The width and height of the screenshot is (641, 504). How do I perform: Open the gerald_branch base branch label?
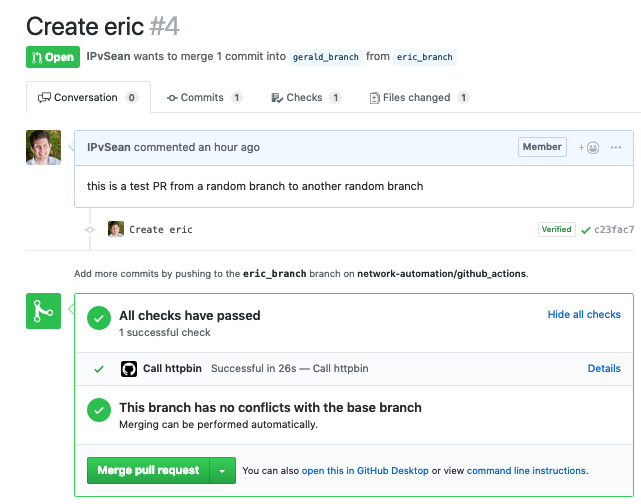(326, 57)
